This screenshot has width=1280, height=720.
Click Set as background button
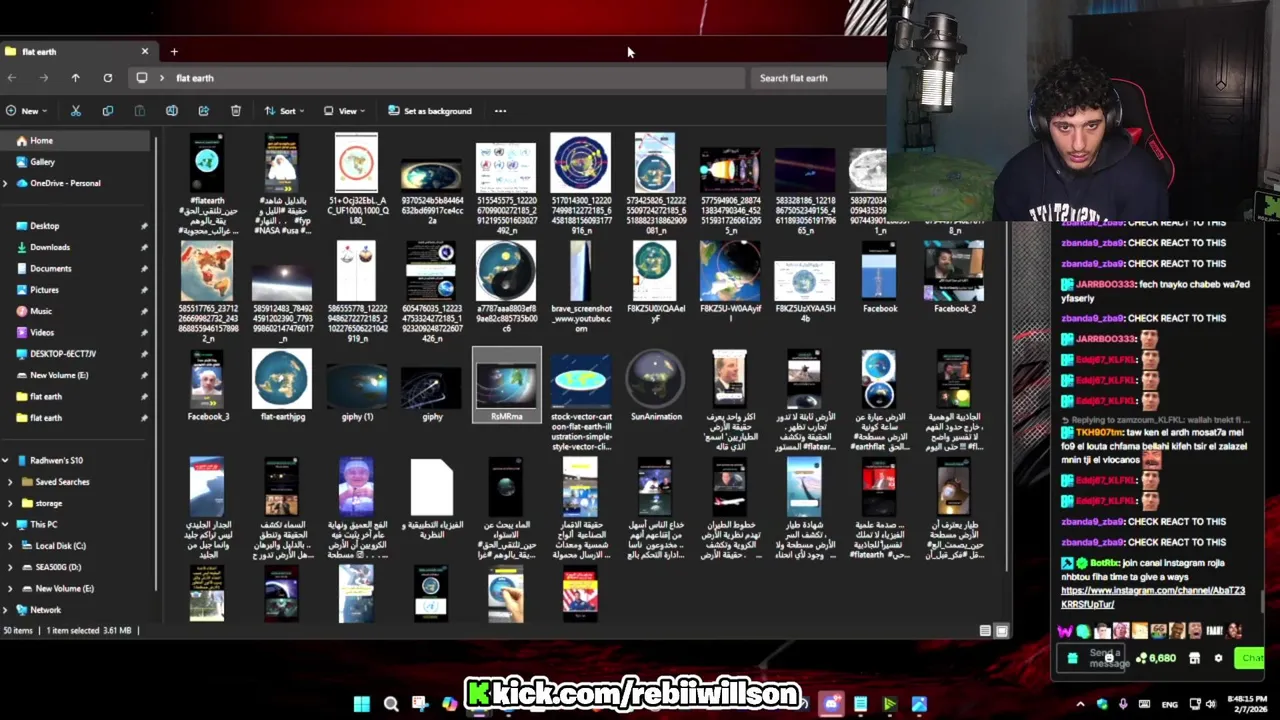(430, 111)
